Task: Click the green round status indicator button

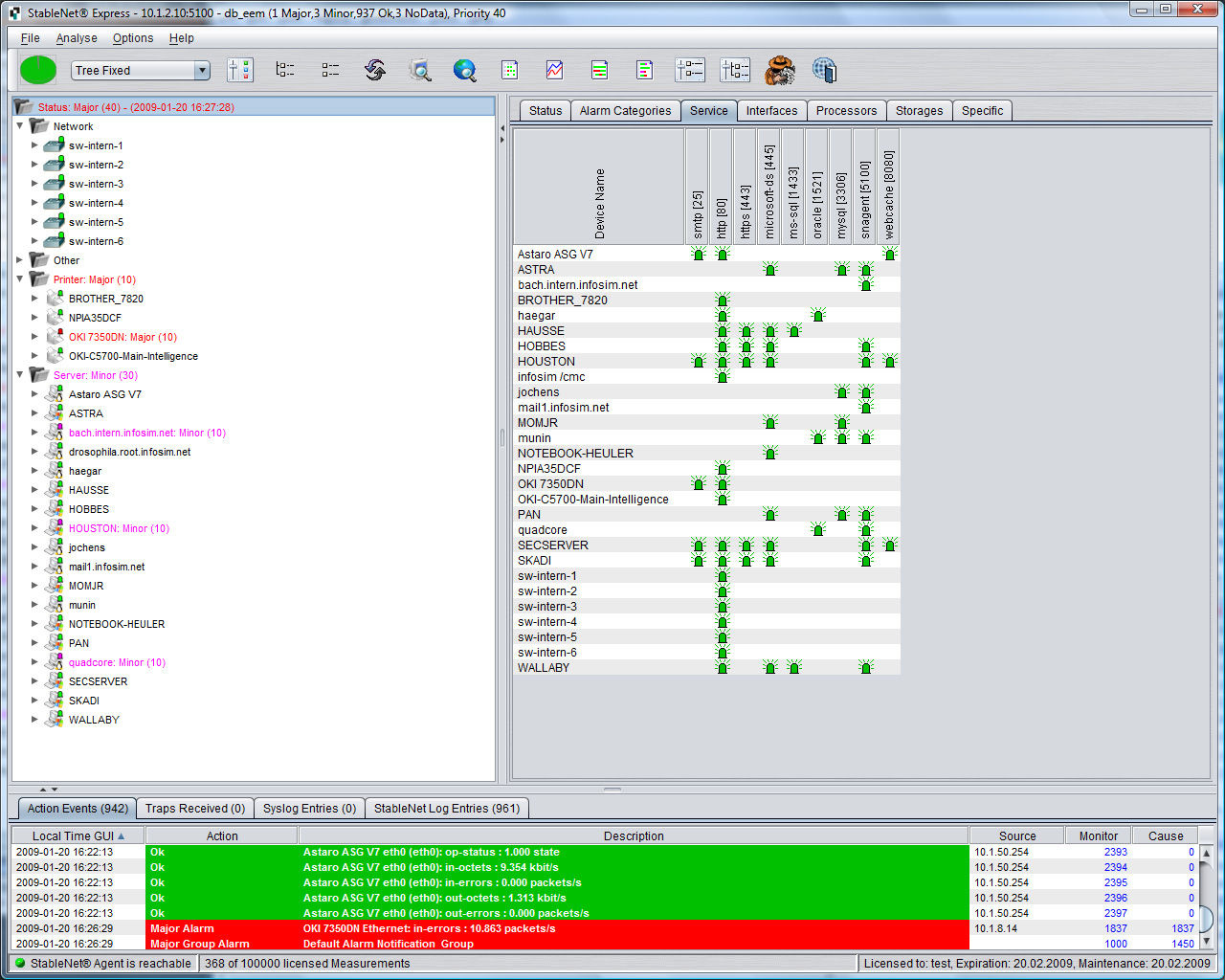Action: [38, 70]
